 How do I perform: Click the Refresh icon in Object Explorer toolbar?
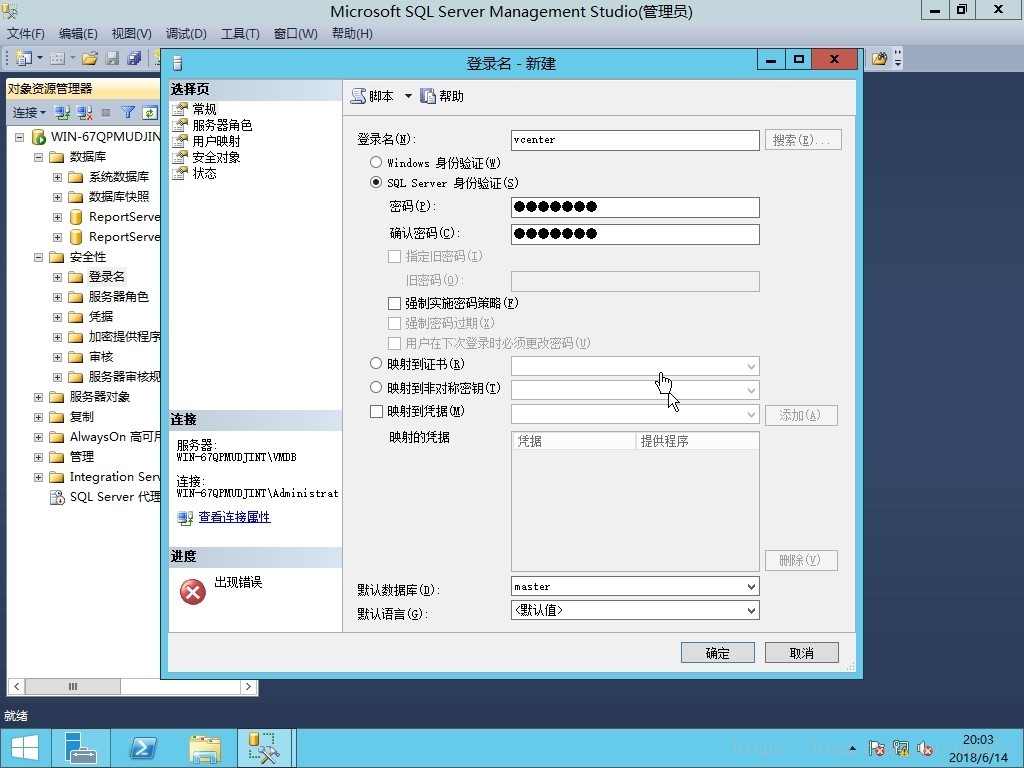click(150, 112)
